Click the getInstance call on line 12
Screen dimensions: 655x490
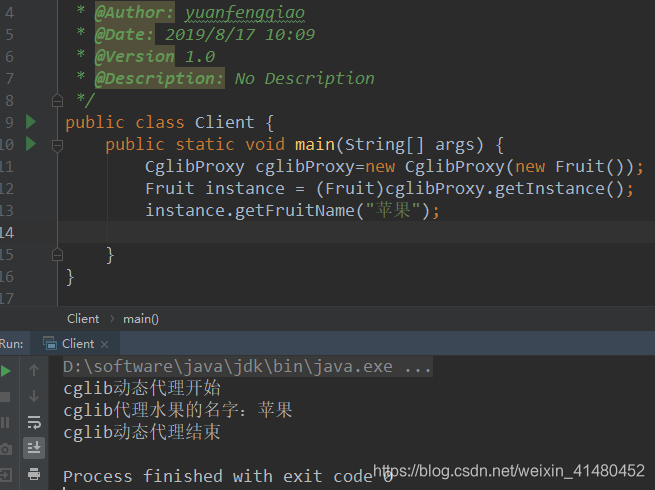[x=549, y=189]
